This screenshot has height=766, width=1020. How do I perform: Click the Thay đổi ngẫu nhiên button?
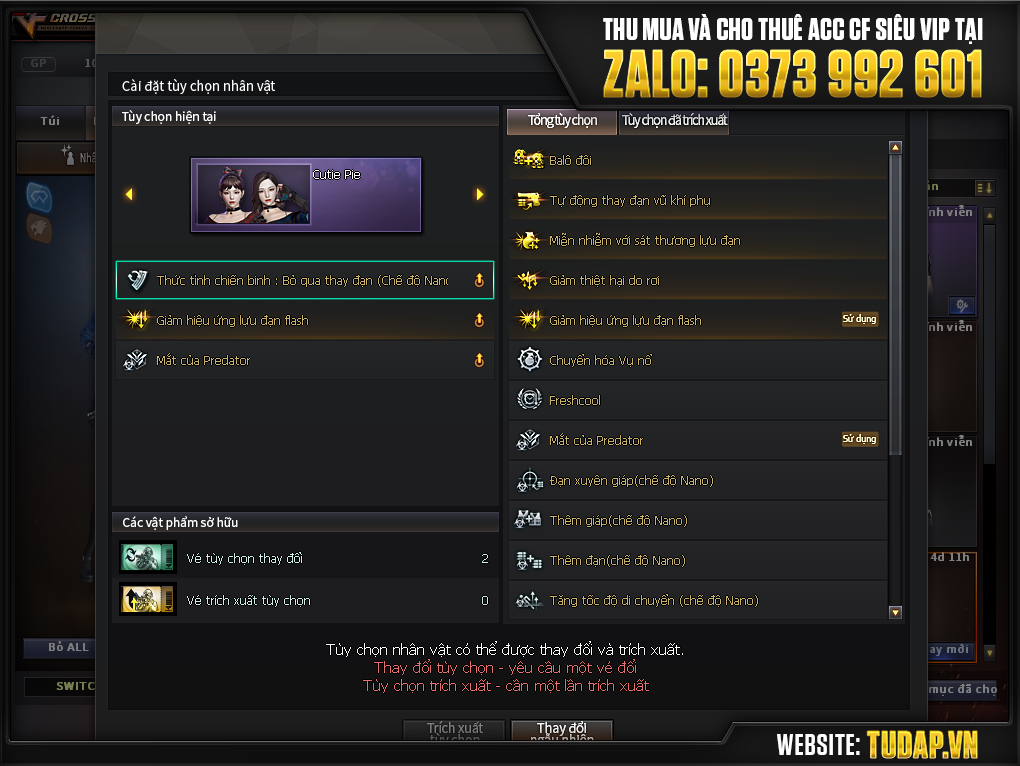click(x=562, y=730)
